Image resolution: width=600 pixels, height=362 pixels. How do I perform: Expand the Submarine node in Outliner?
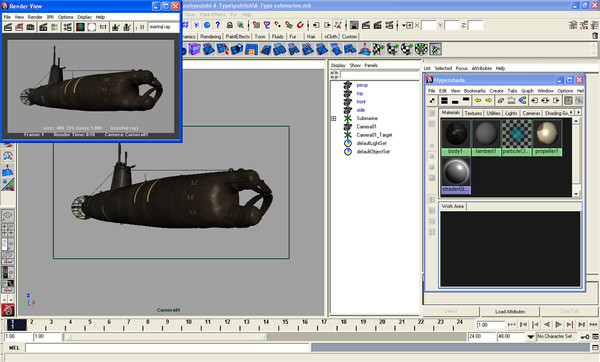[x=334, y=119]
